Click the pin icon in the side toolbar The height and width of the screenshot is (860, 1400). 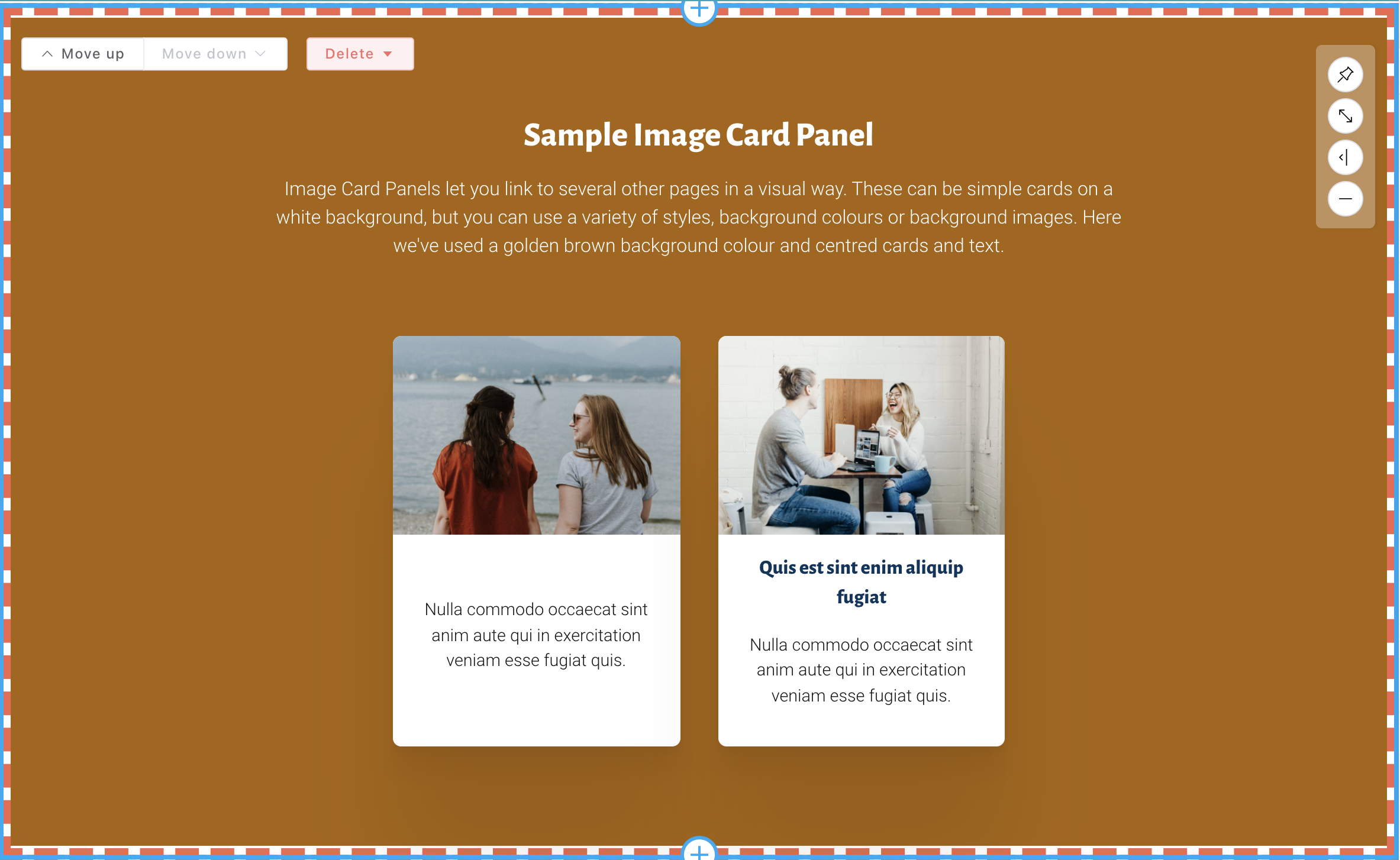tap(1345, 75)
